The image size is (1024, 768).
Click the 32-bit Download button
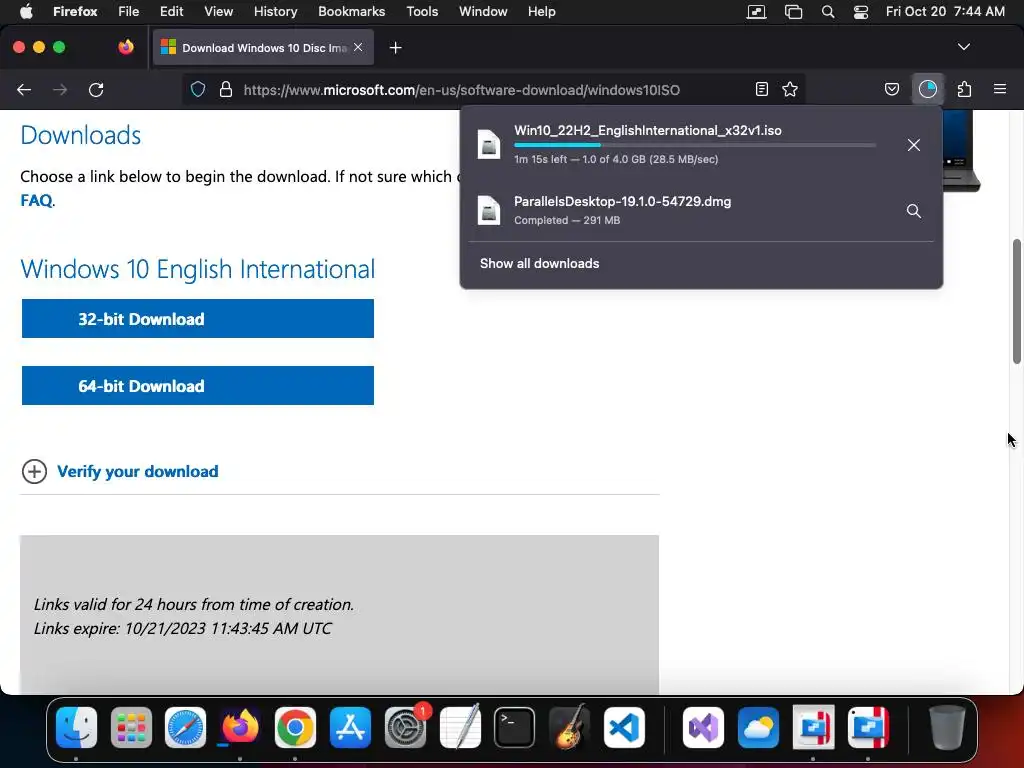click(198, 319)
